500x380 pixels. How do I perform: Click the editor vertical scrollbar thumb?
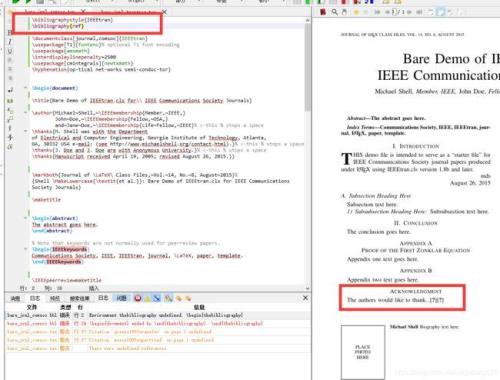(307, 67)
